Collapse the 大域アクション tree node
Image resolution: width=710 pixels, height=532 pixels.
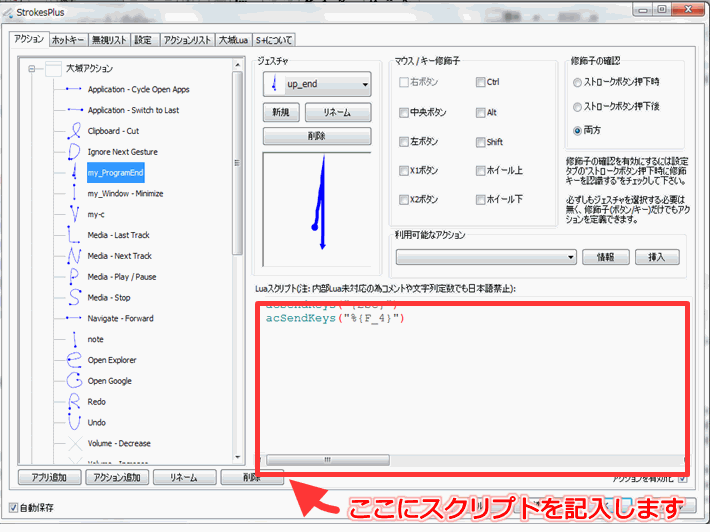click(x=32, y=69)
